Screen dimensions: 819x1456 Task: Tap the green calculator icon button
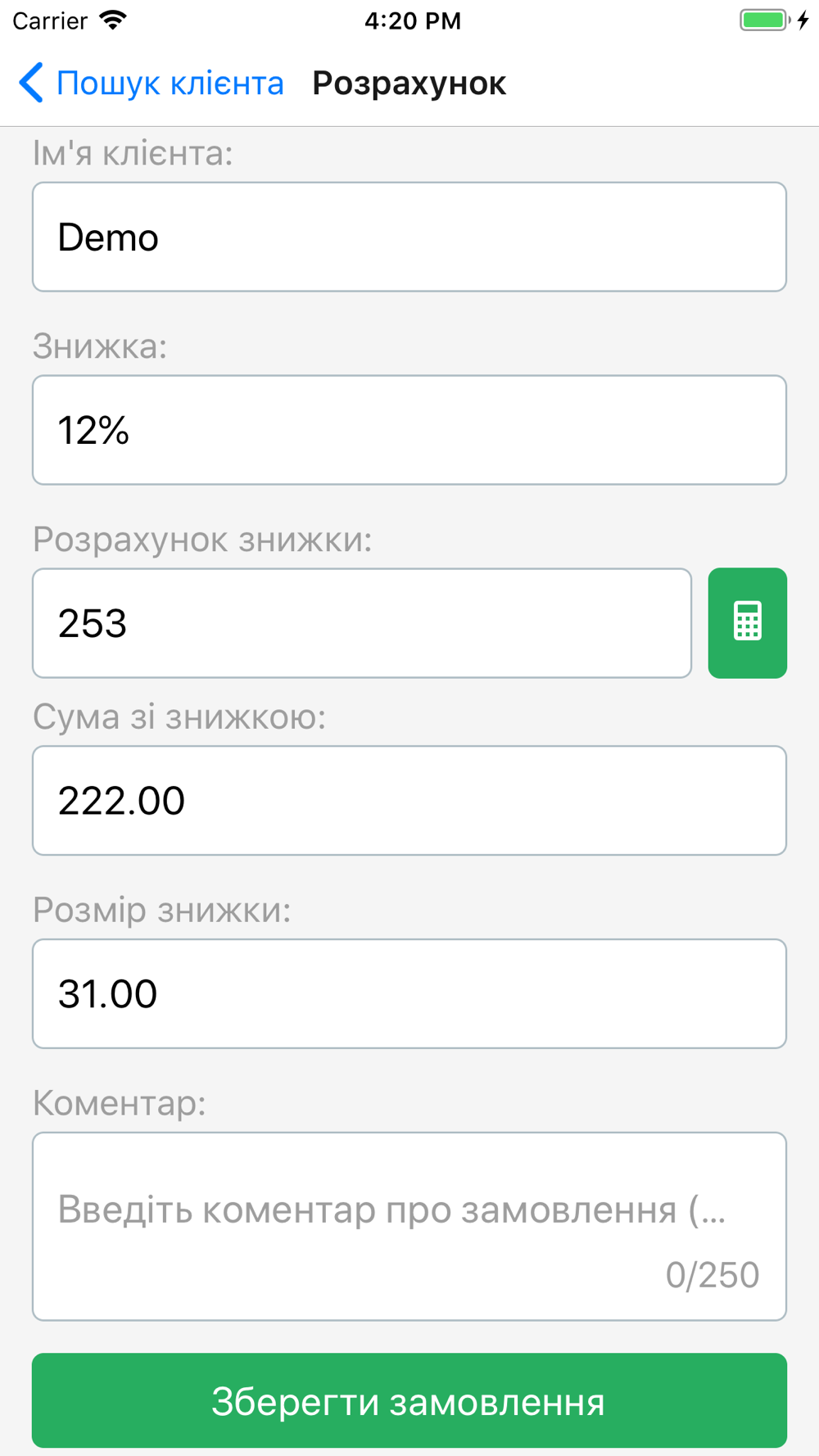pyautogui.click(x=747, y=623)
